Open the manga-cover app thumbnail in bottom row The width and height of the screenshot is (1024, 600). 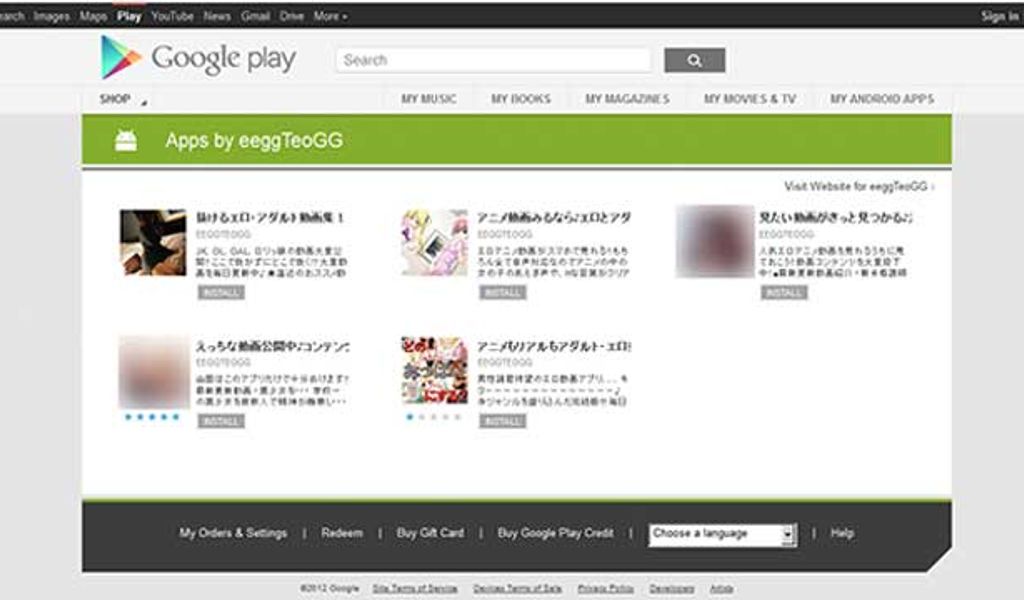tap(434, 370)
